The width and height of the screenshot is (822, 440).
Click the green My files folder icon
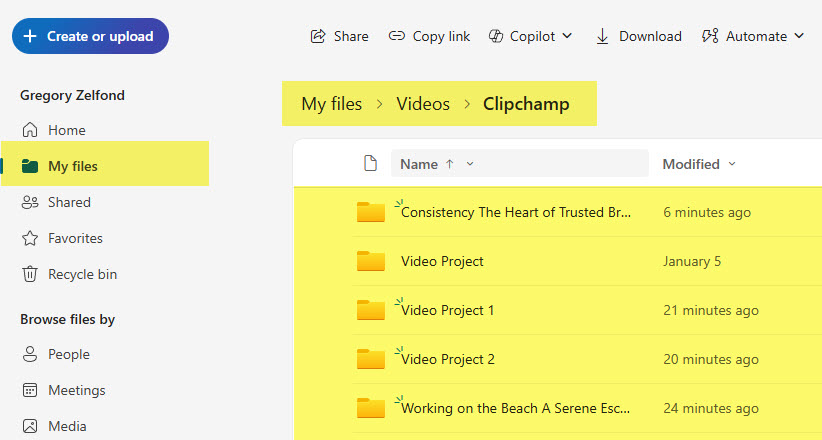point(30,166)
